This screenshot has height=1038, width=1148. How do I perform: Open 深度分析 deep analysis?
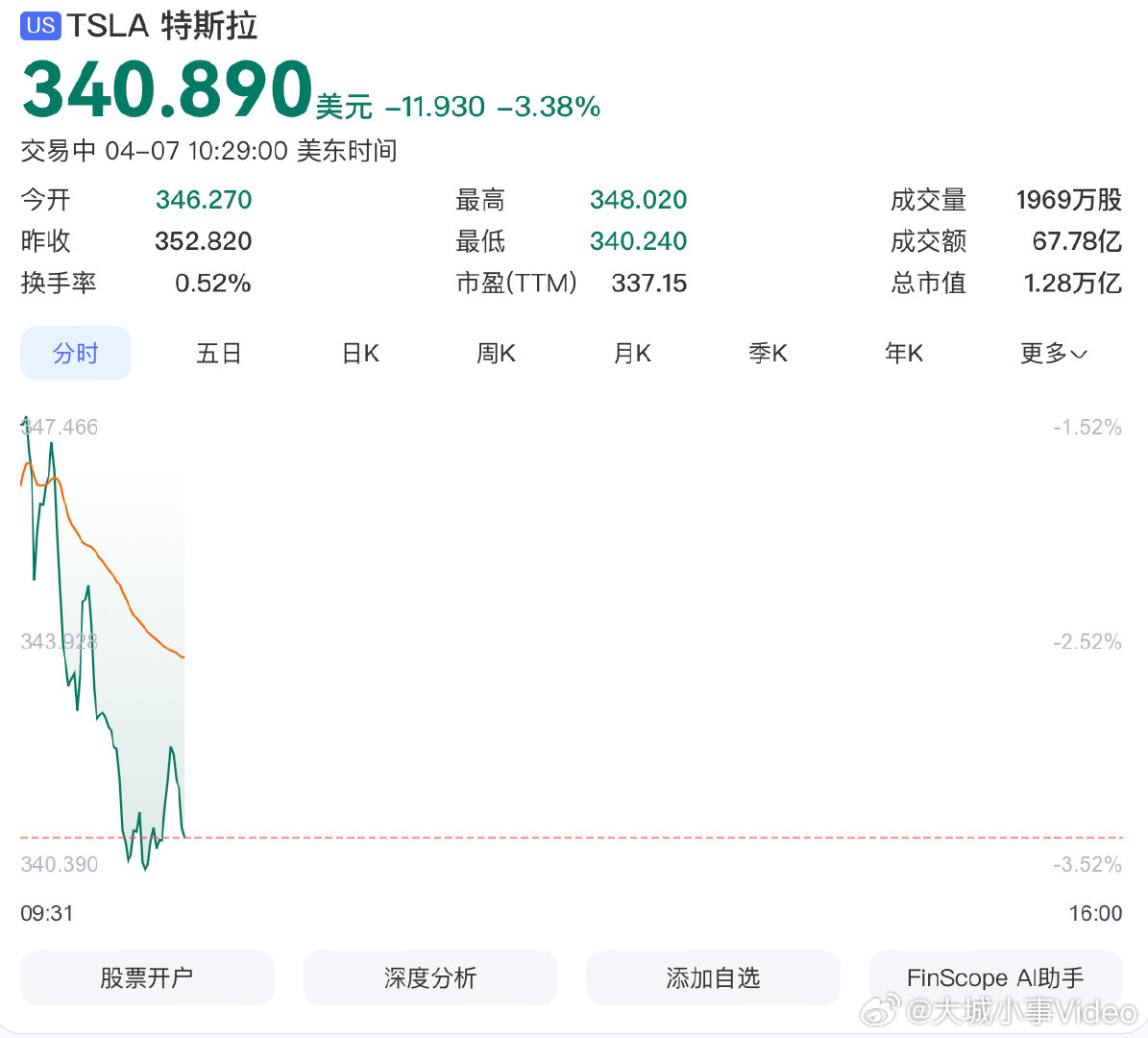pyautogui.click(x=429, y=977)
